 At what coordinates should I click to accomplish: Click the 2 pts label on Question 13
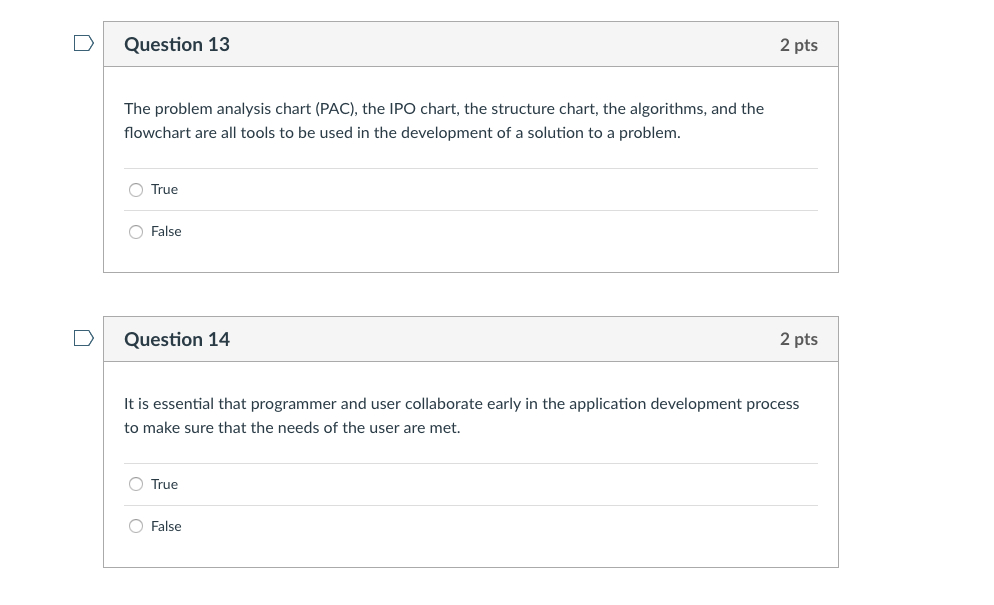coord(798,44)
